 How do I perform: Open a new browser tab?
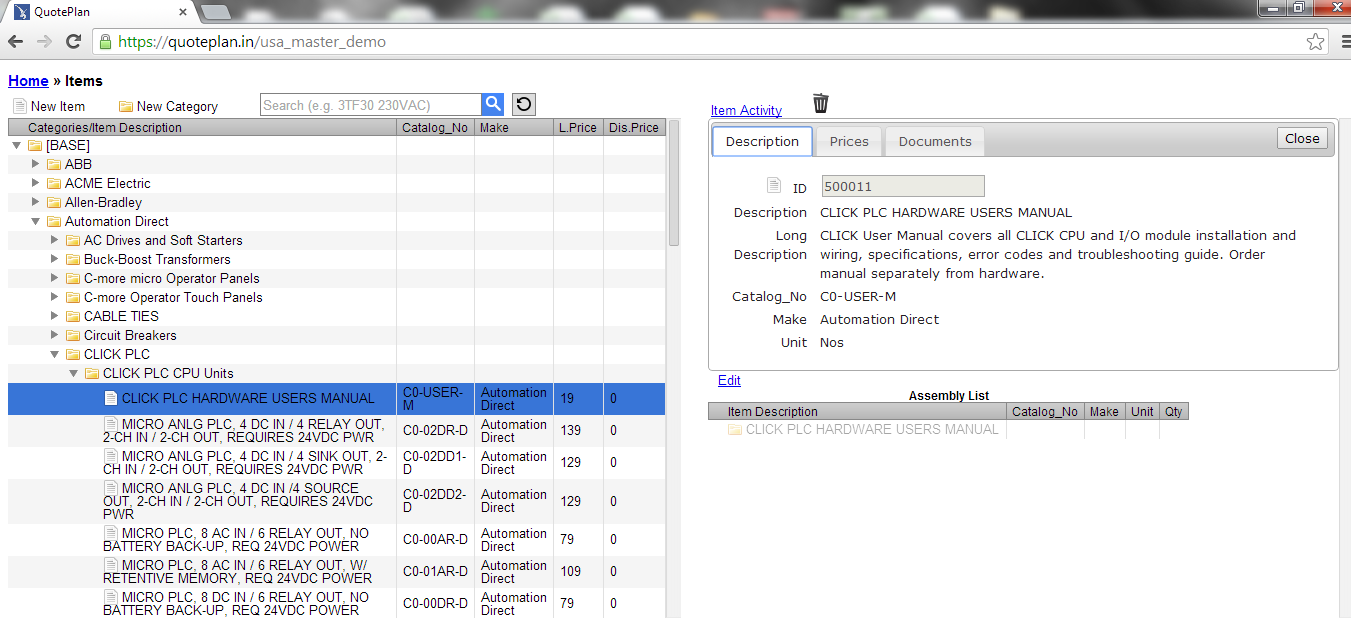pyautogui.click(x=215, y=12)
